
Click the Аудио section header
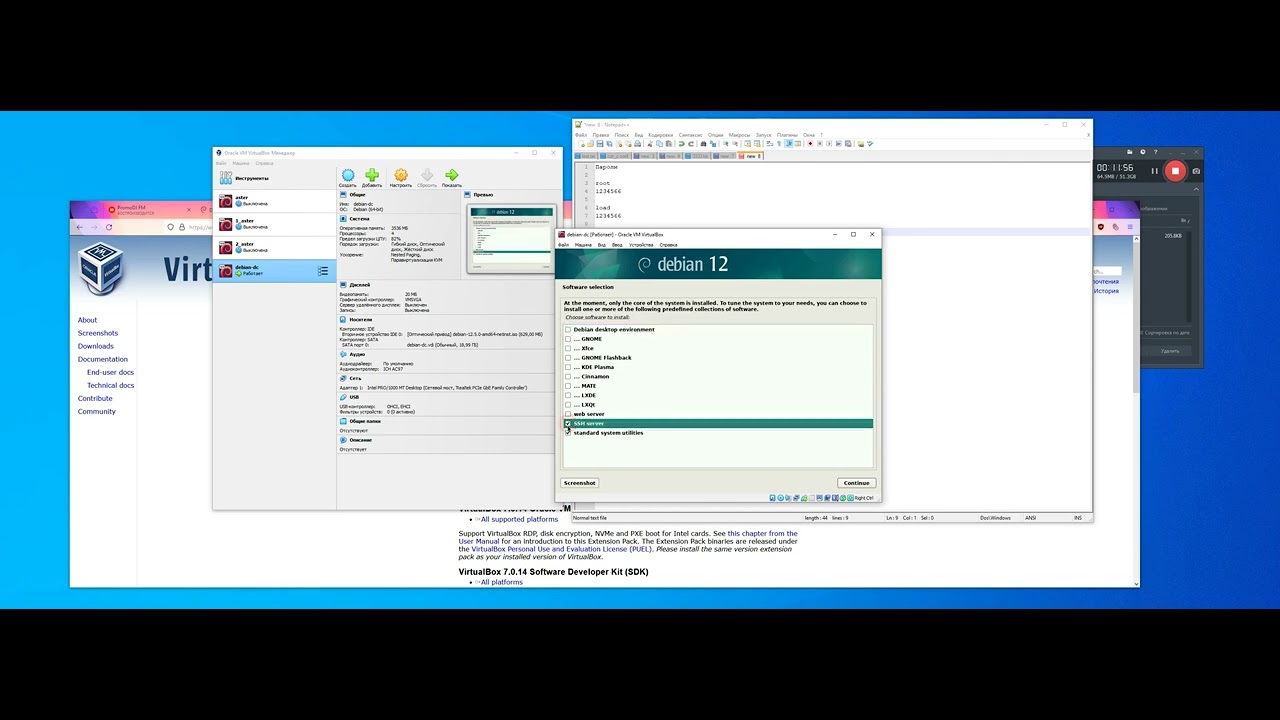tap(357, 354)
